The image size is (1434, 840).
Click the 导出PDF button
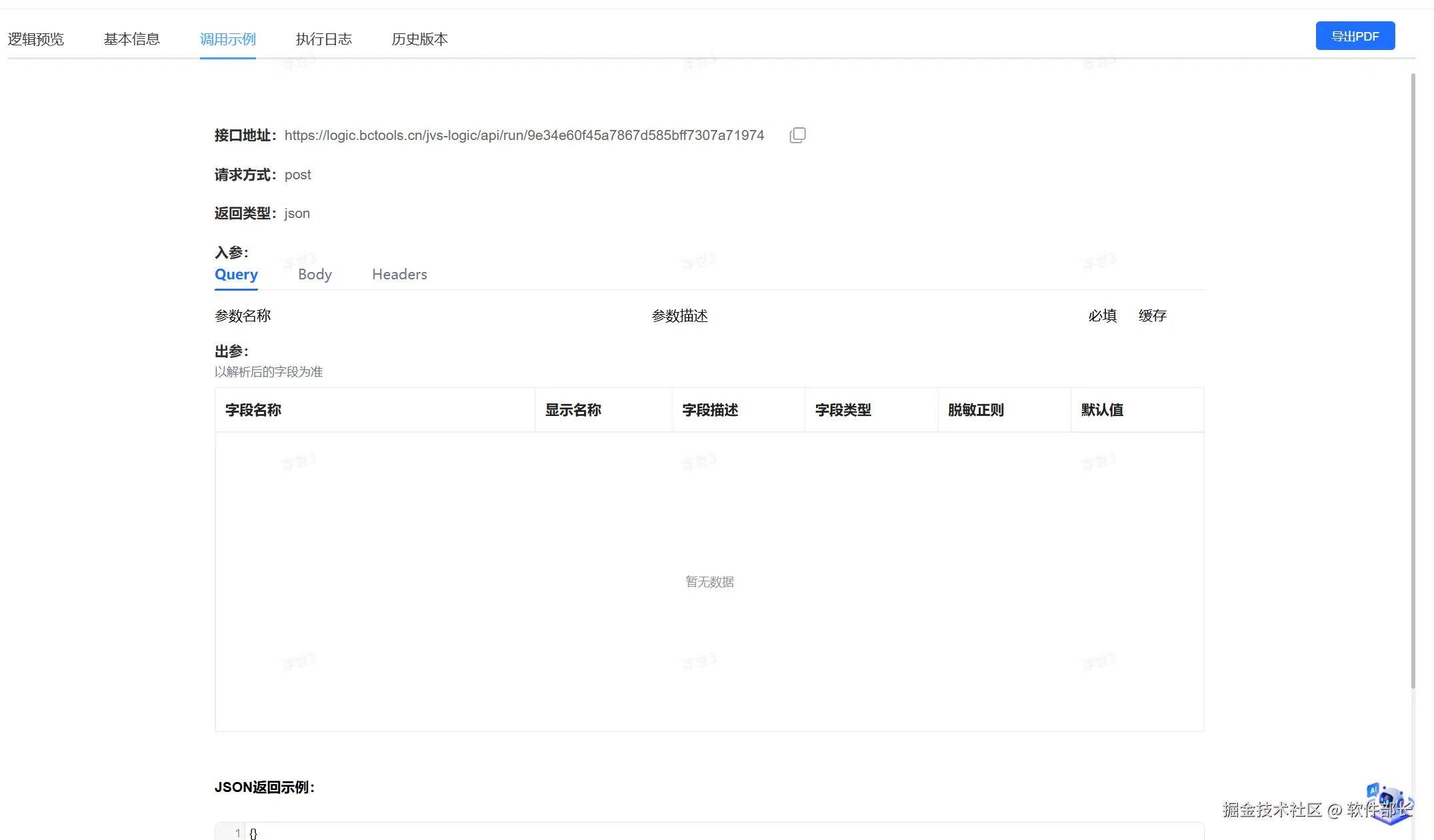click(x=1355, y=36)
